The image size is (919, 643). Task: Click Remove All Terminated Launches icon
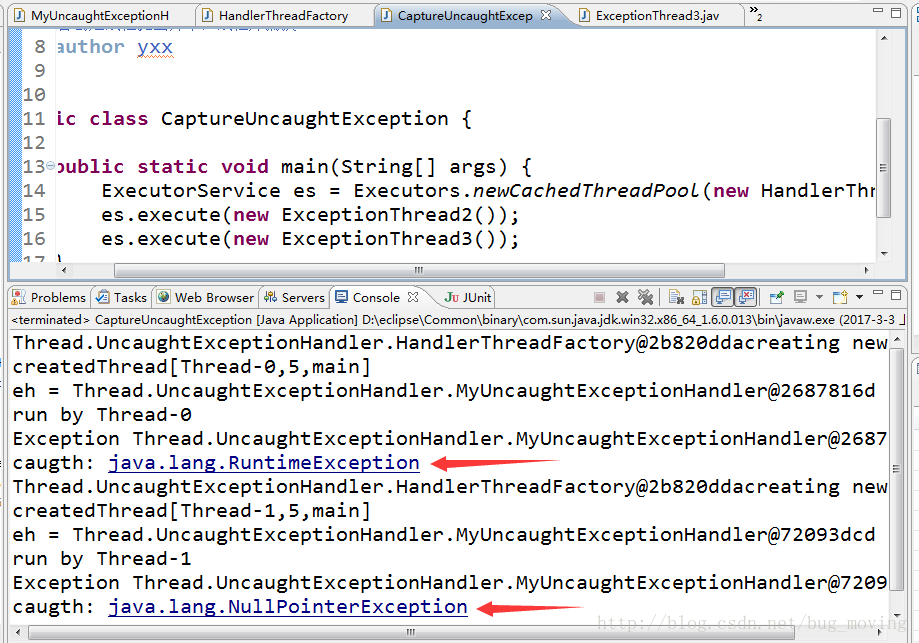point(645,298)
